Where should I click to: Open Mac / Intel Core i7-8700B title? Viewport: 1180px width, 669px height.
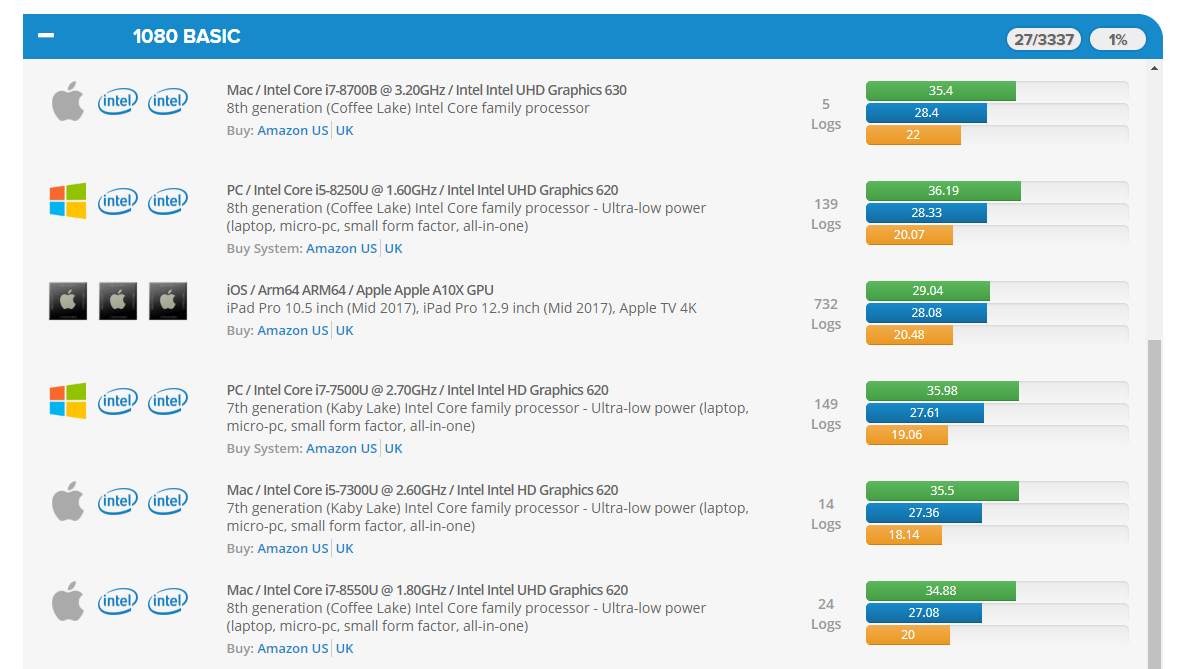point(427,90)
